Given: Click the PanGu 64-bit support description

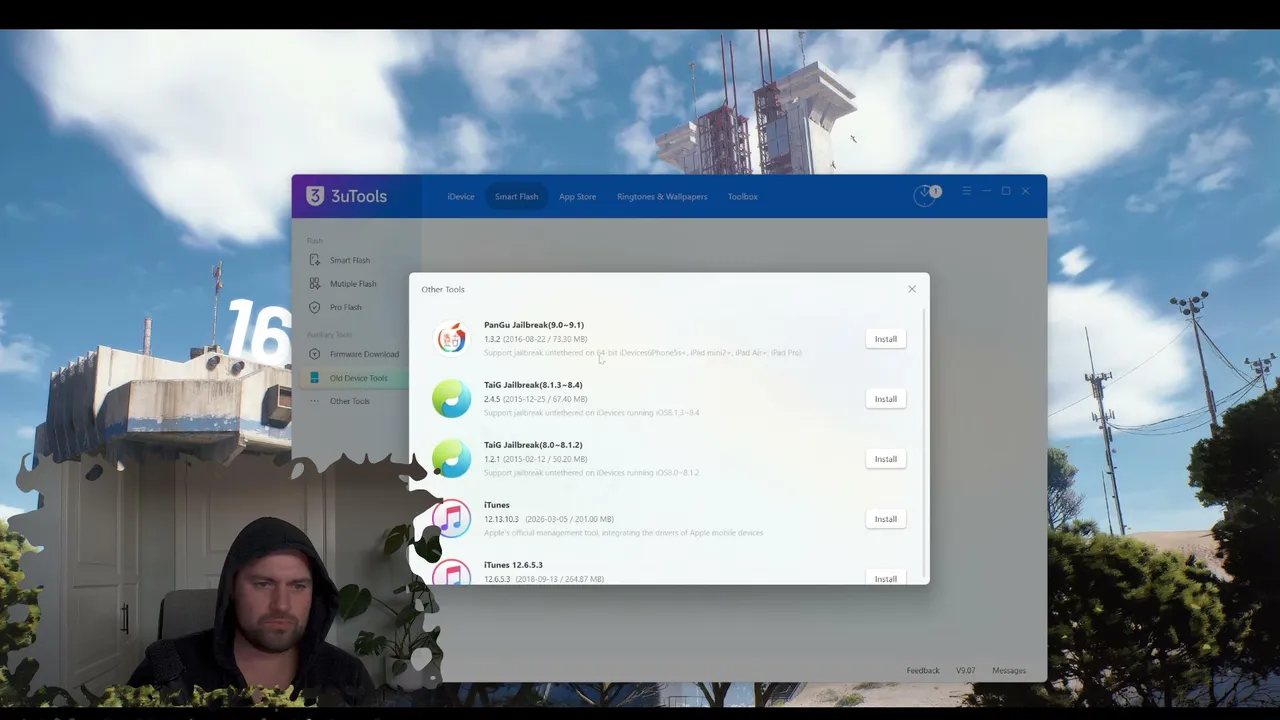Looking at the screenshot, I should [x=643, y=353].
